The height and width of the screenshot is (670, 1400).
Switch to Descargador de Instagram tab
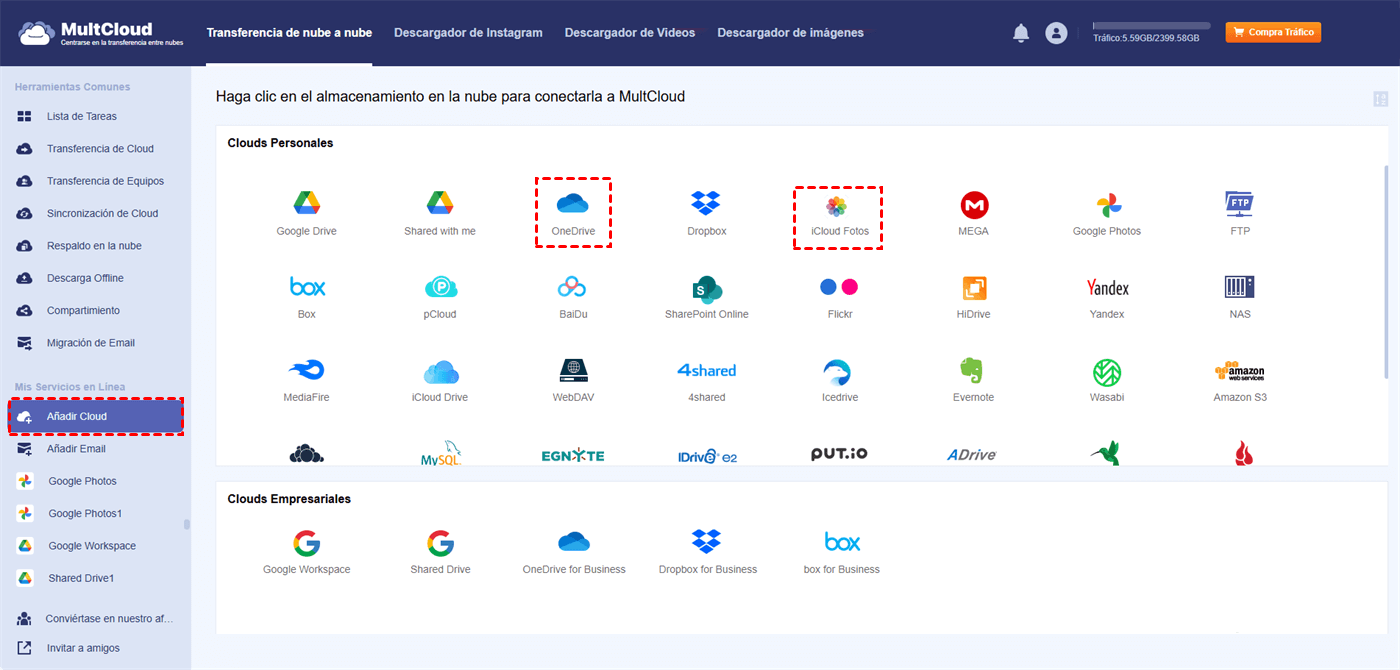[468, 33]
